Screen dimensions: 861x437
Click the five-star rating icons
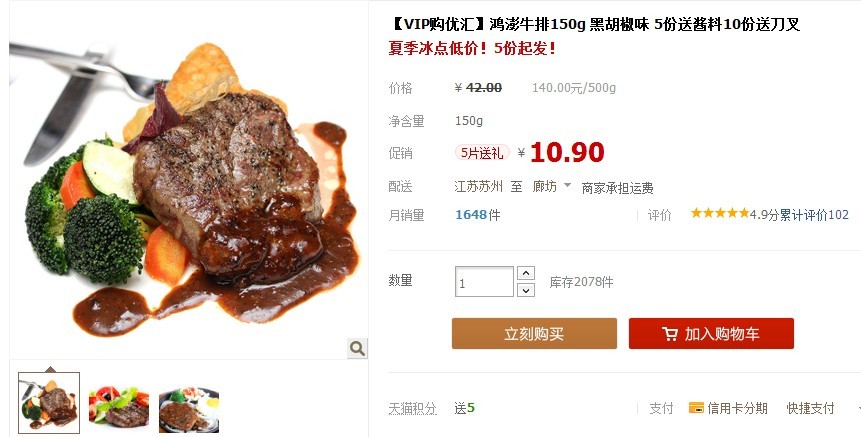tap(719, 213)
